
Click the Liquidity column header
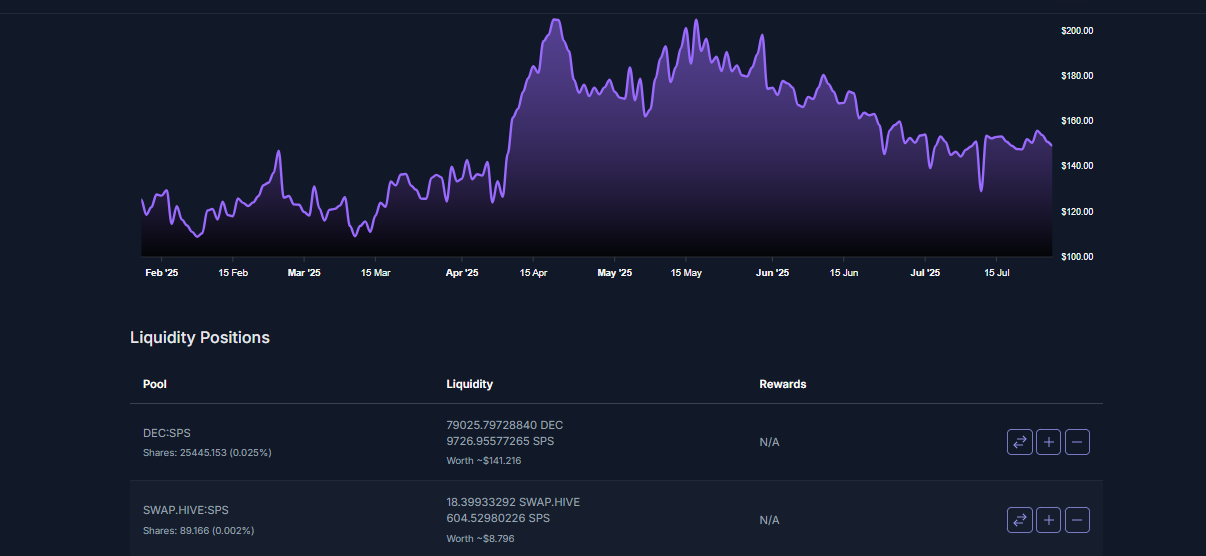469,384
